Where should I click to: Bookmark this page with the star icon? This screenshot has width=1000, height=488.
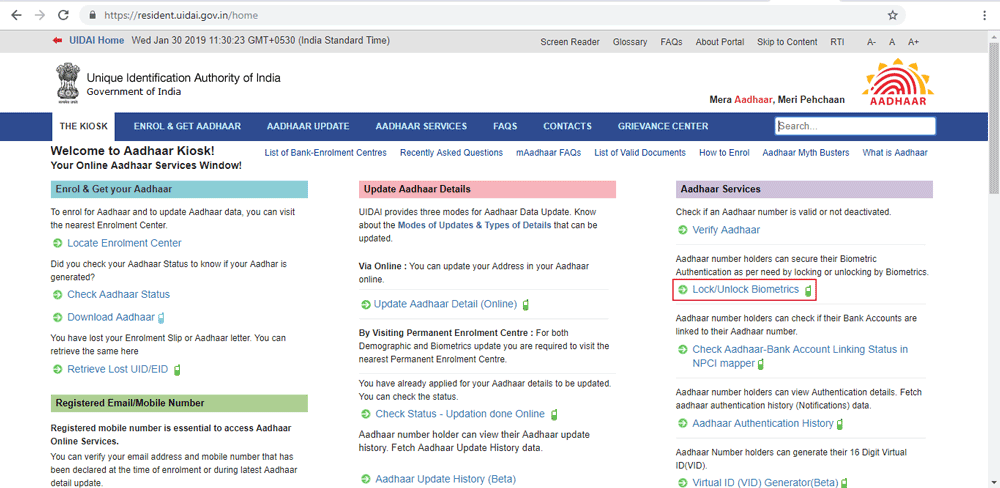coord(892,16)
